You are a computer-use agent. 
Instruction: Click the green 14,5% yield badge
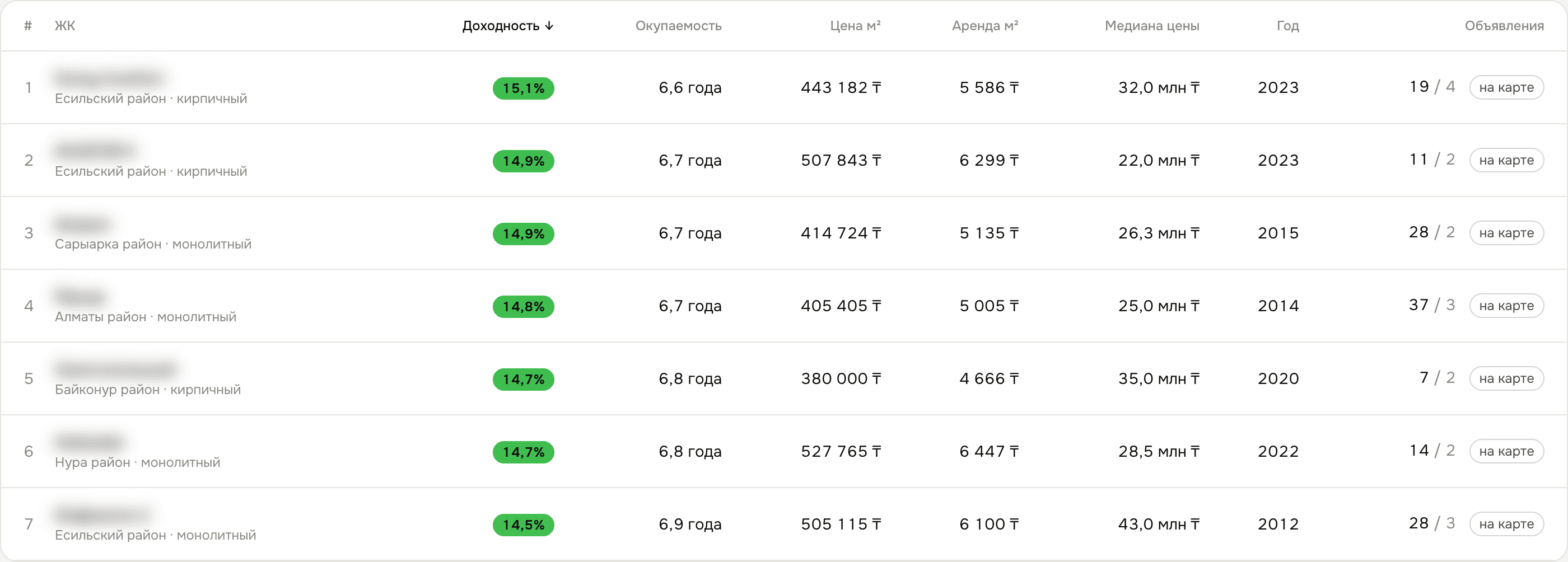pyautogui.click(x=524, y=525)
